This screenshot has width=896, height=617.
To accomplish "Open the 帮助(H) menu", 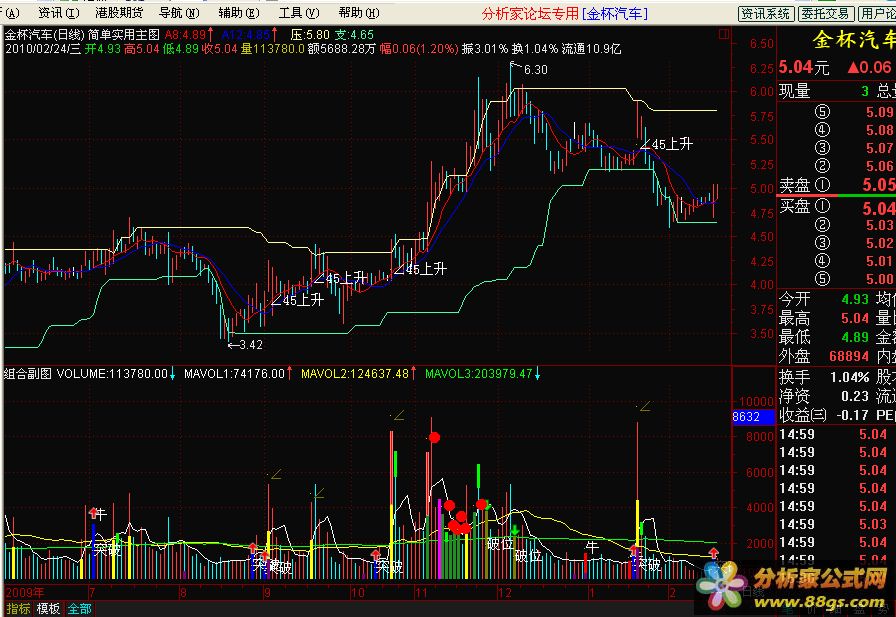I will (358, 13).
